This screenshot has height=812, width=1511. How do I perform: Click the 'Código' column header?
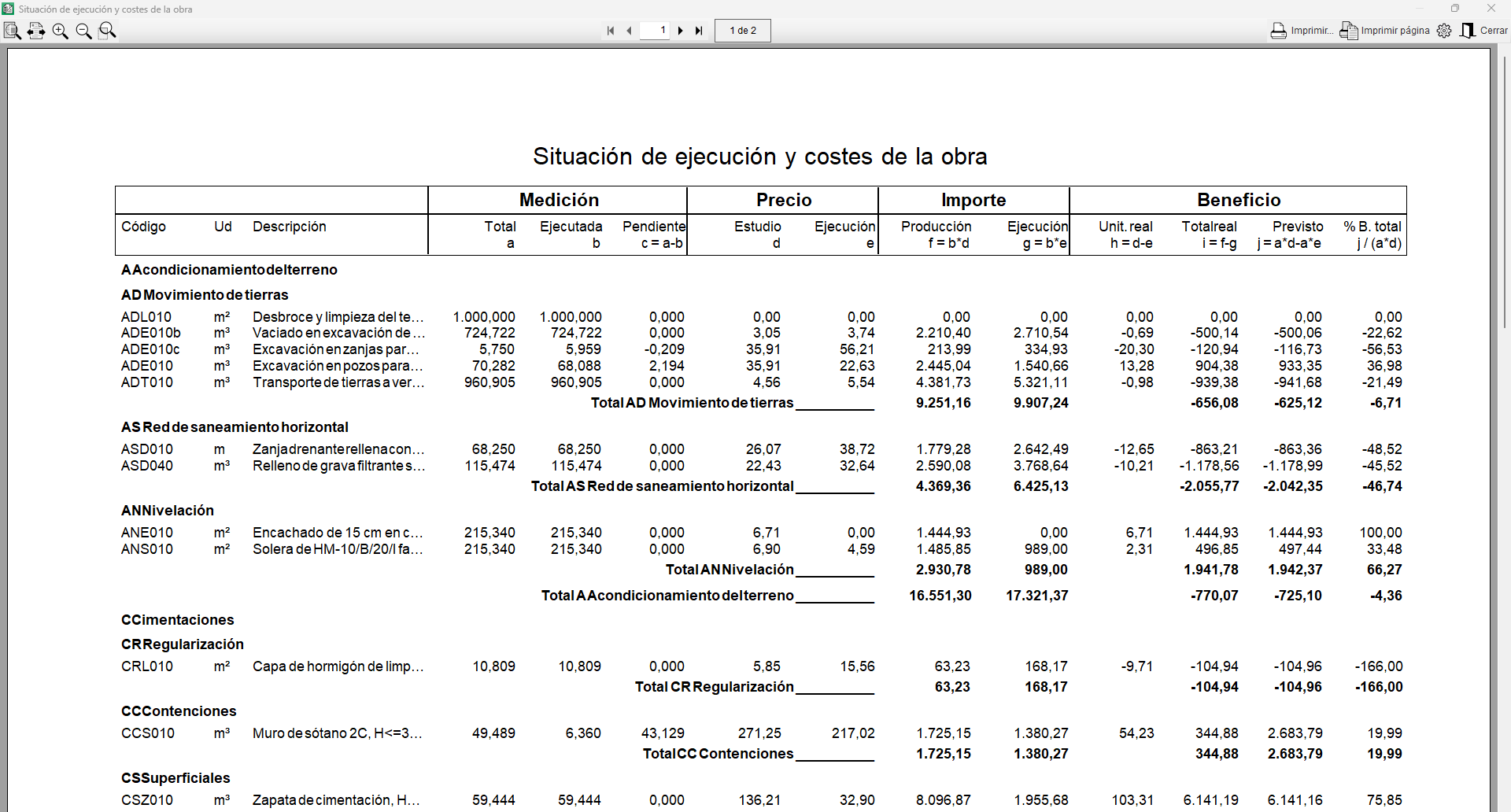click(143, 227)
